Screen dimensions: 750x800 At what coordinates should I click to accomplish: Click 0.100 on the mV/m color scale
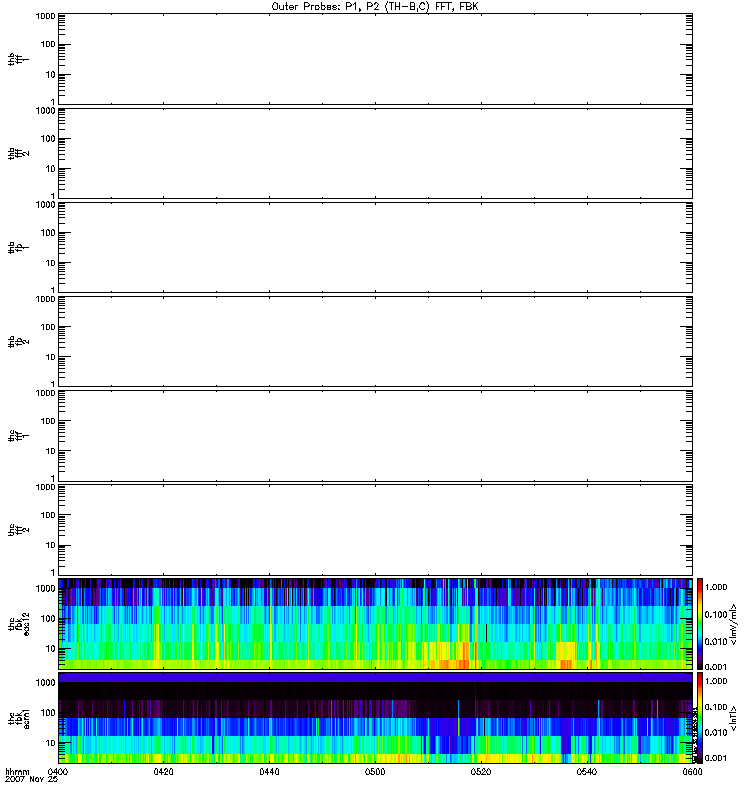pyautogui.click(x=716, y=615)
